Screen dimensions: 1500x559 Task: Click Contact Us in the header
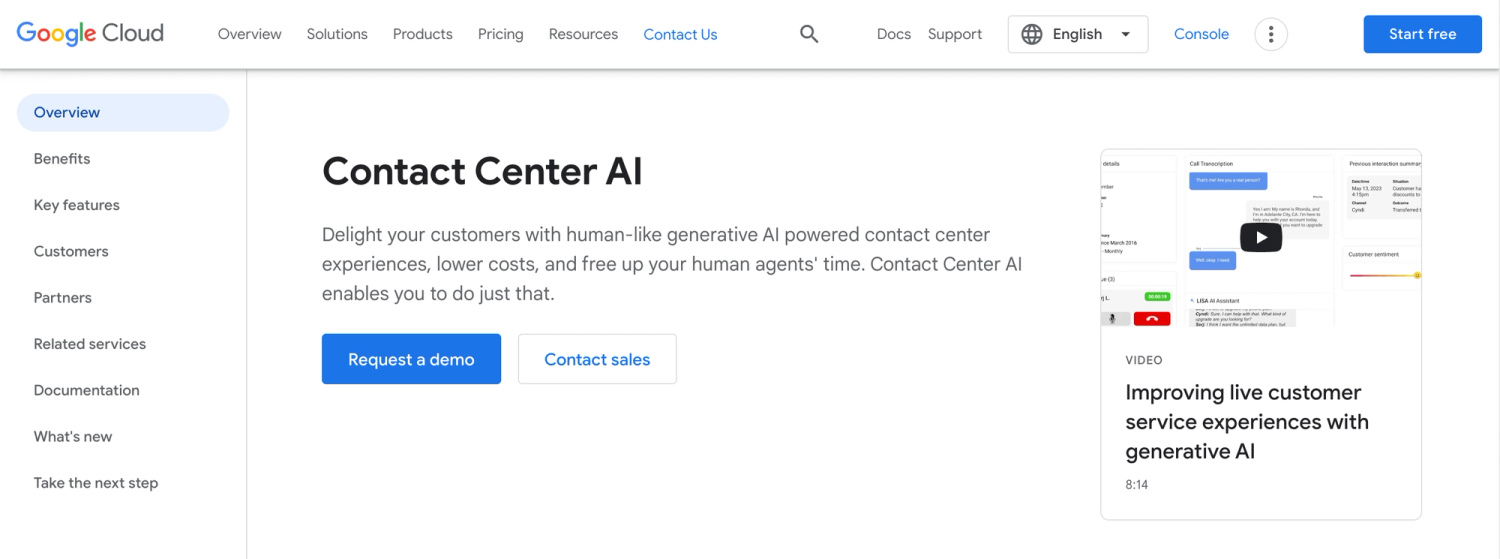[680, 34]
